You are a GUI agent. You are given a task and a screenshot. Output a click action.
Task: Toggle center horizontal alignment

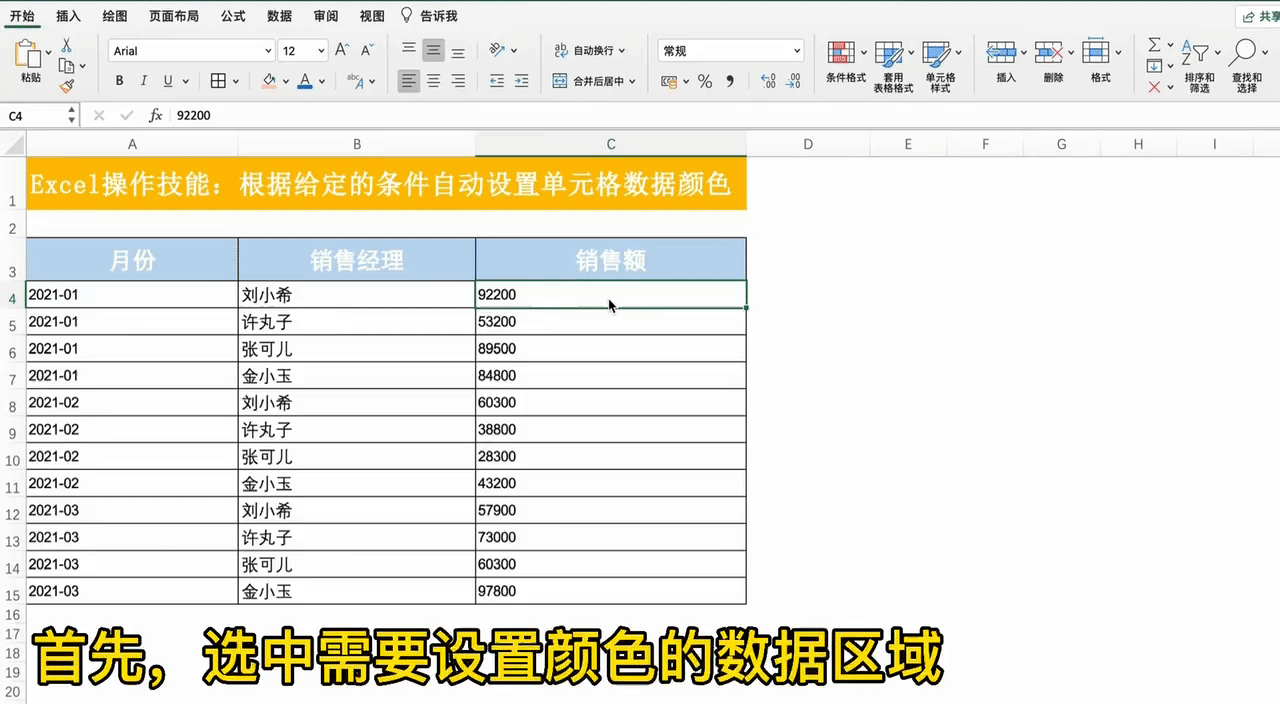433,81
